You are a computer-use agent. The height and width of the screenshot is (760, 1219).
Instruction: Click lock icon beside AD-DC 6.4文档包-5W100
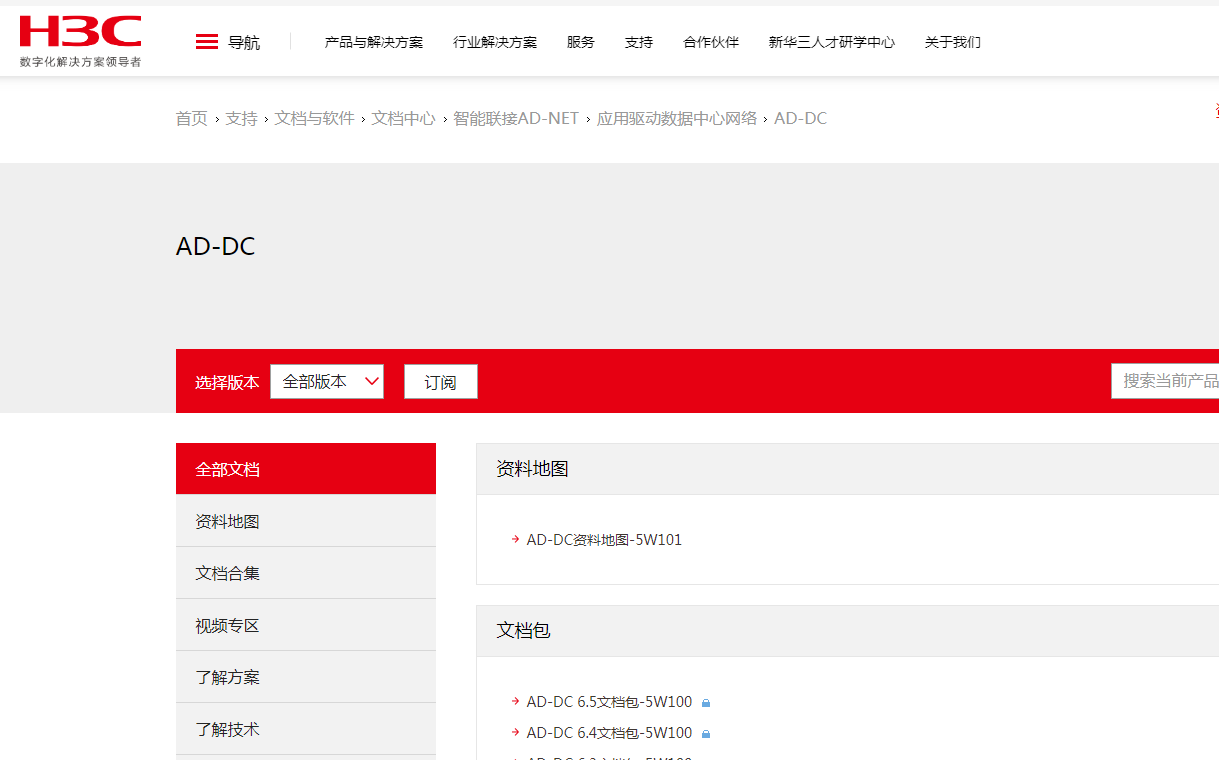[706, 734]
